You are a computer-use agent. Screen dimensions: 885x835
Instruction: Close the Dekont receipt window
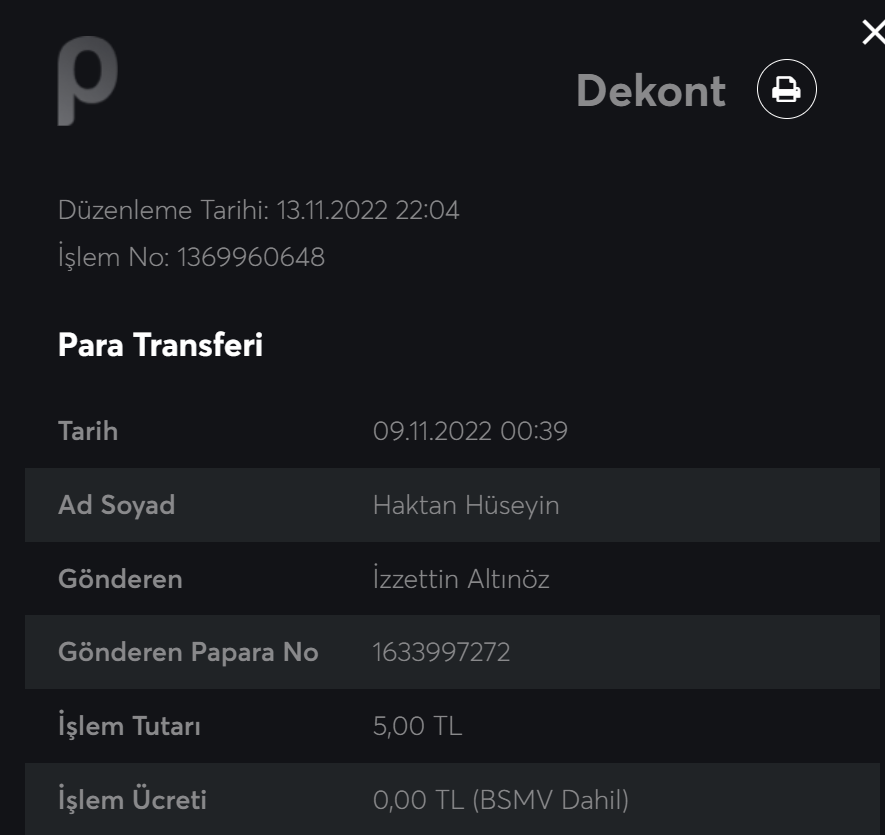coord(872,33)
